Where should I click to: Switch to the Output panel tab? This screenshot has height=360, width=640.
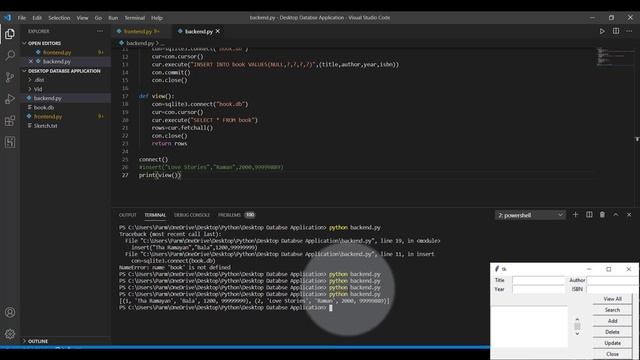(127, 215)
